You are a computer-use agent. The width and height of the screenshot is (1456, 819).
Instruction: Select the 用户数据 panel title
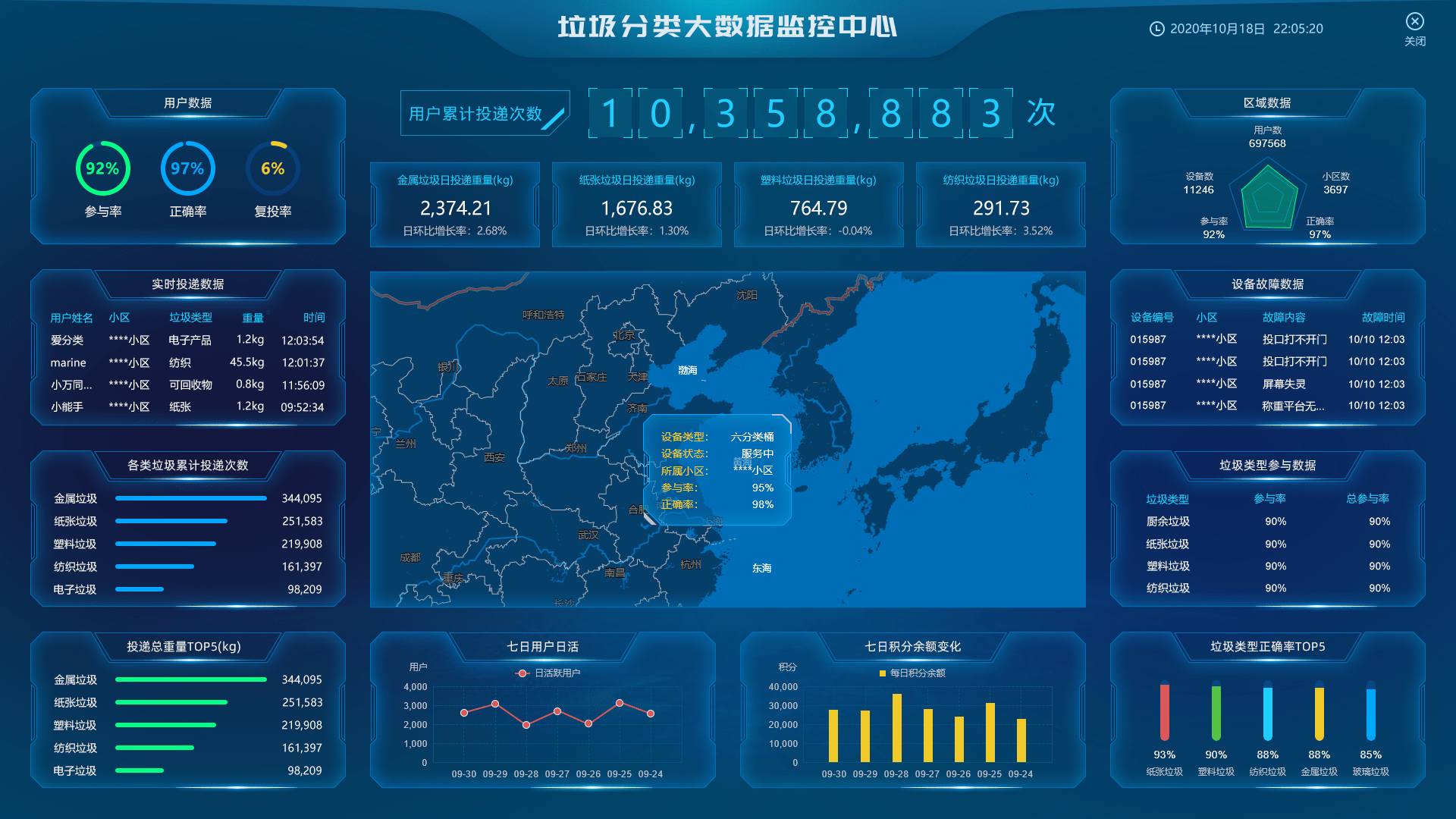pyautogui.click(x=188, y=103)
